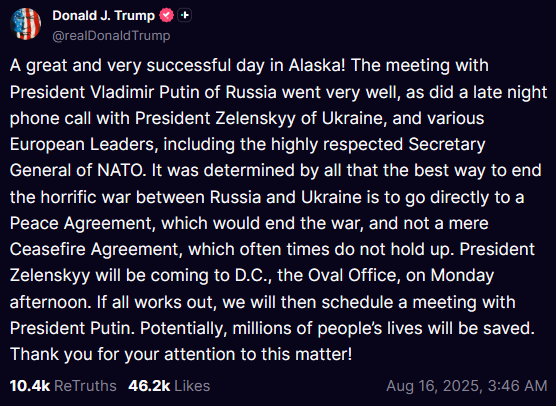
Task: Click the word Alaska in the post
Action: 315,66
